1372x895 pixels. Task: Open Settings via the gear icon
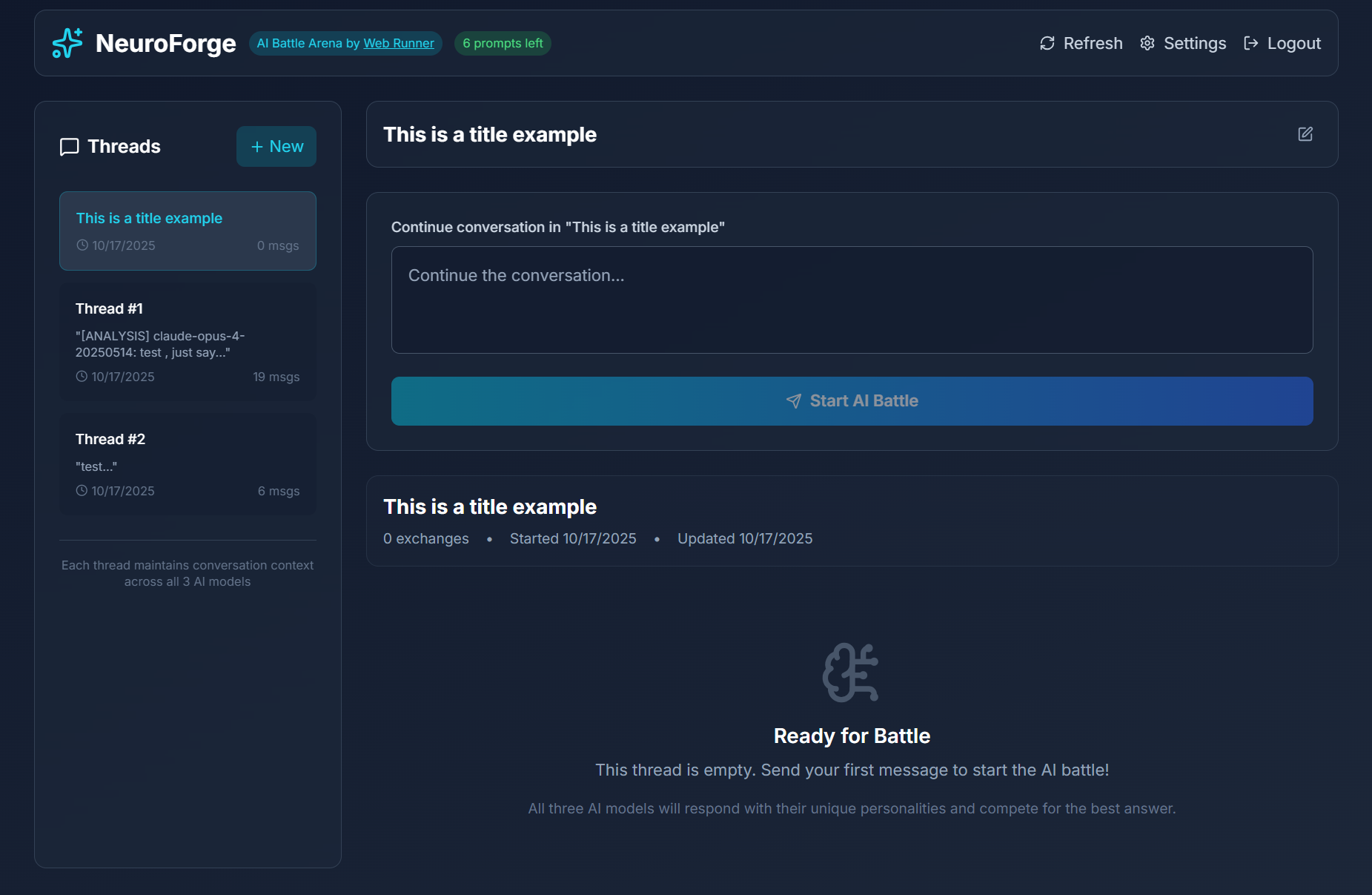pos(1147,43)
